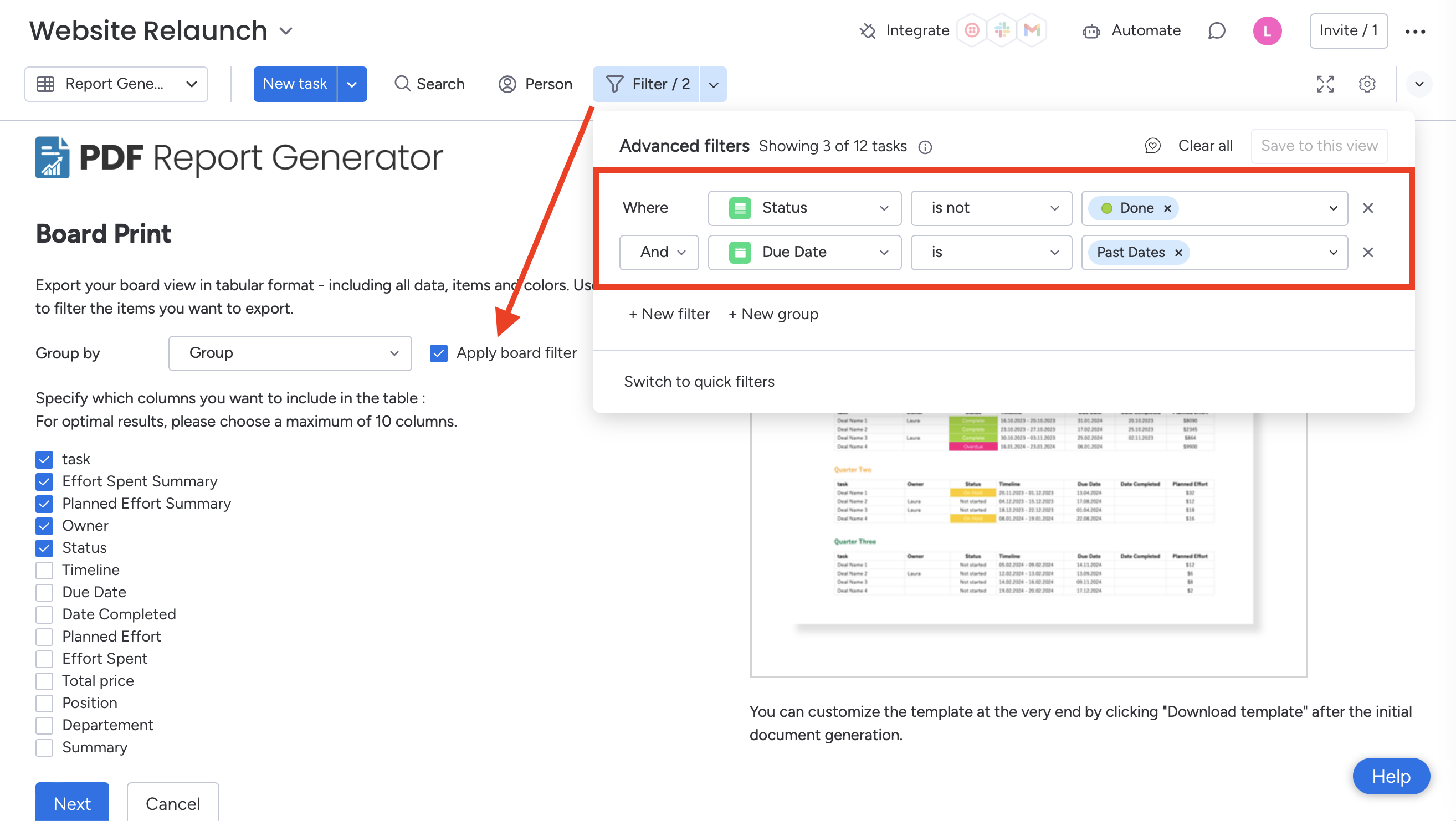Switch to quick filters
Viewport: 1456px width, 821px height.
point(699,382)
